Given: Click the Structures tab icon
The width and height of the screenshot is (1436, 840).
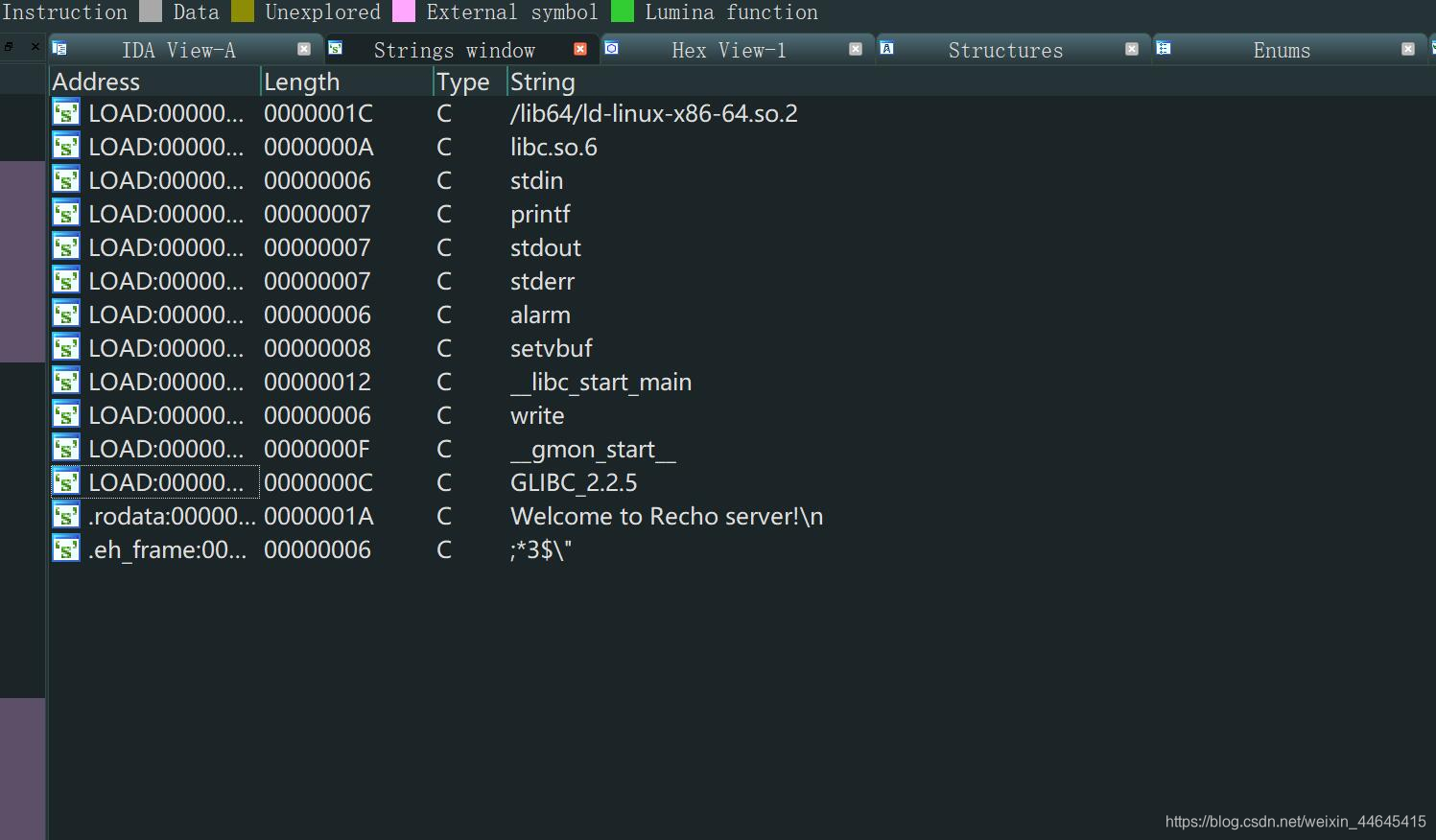Looking at the screenshot, I should (x=887, y=48).
